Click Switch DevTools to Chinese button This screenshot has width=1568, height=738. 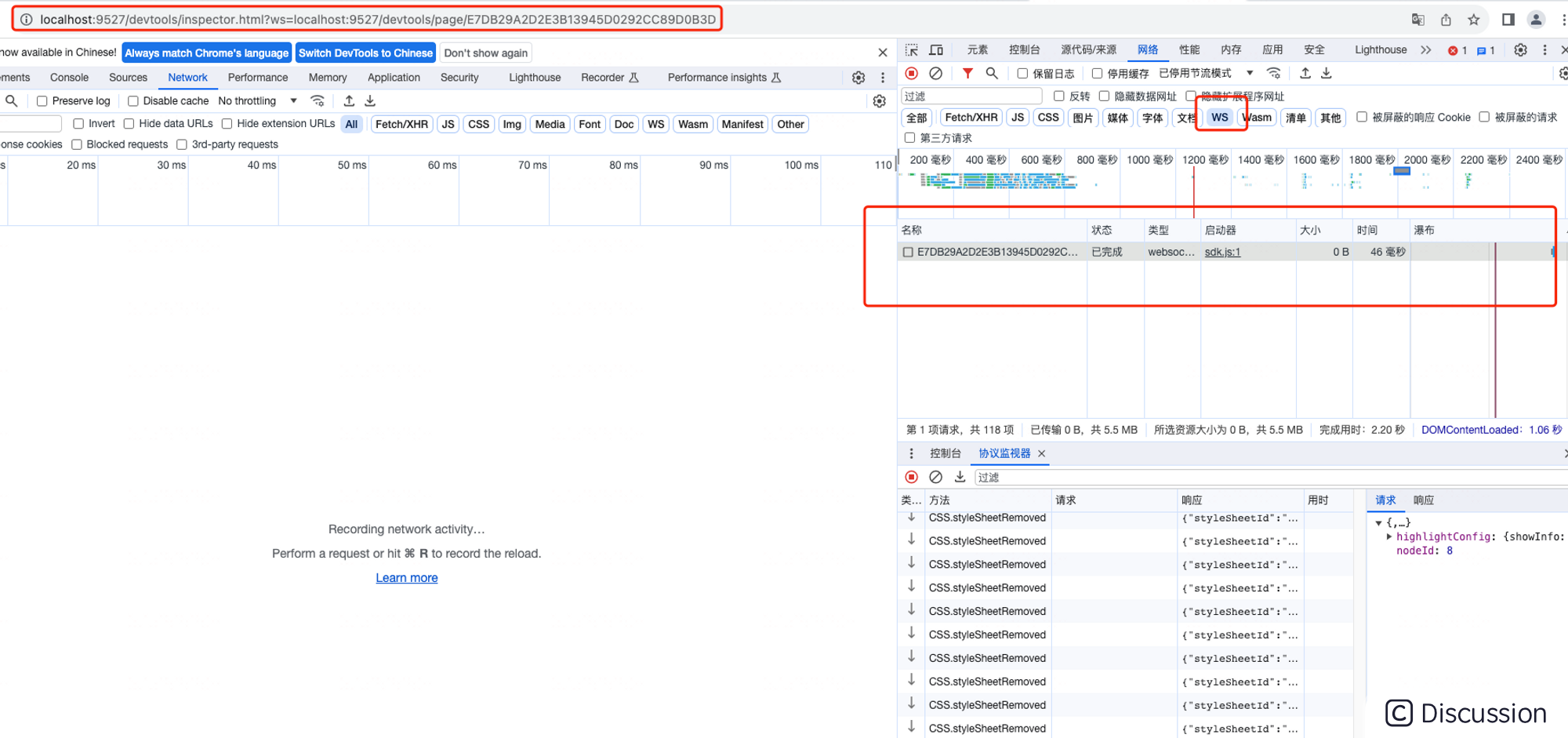(x=365, y=53)
